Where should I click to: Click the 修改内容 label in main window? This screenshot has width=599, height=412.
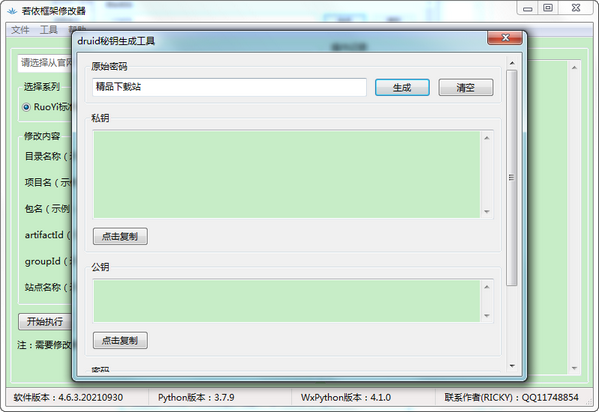pyautogui.click(x=42, y=136)
